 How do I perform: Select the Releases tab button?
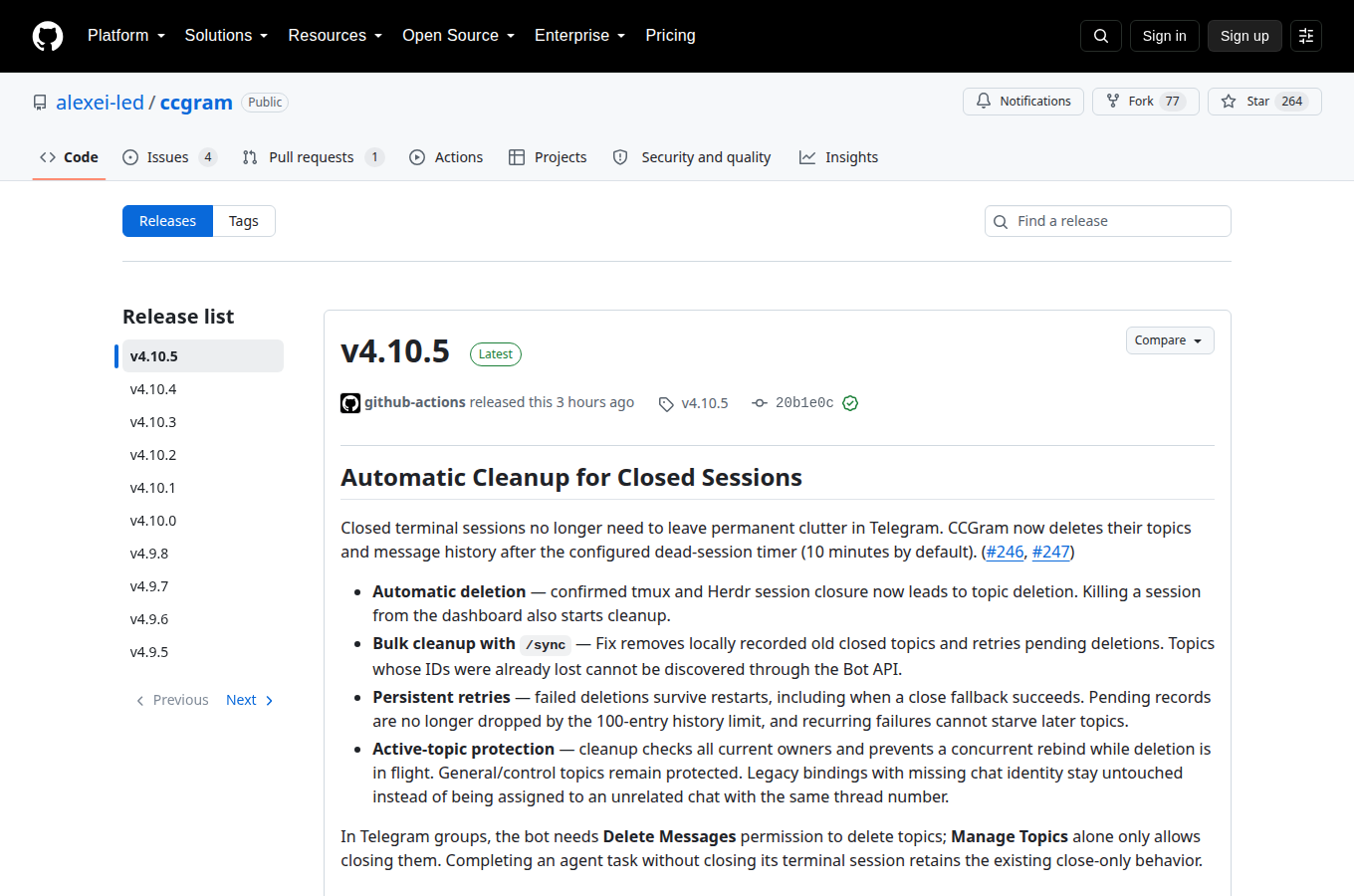[x=167, y=221]
